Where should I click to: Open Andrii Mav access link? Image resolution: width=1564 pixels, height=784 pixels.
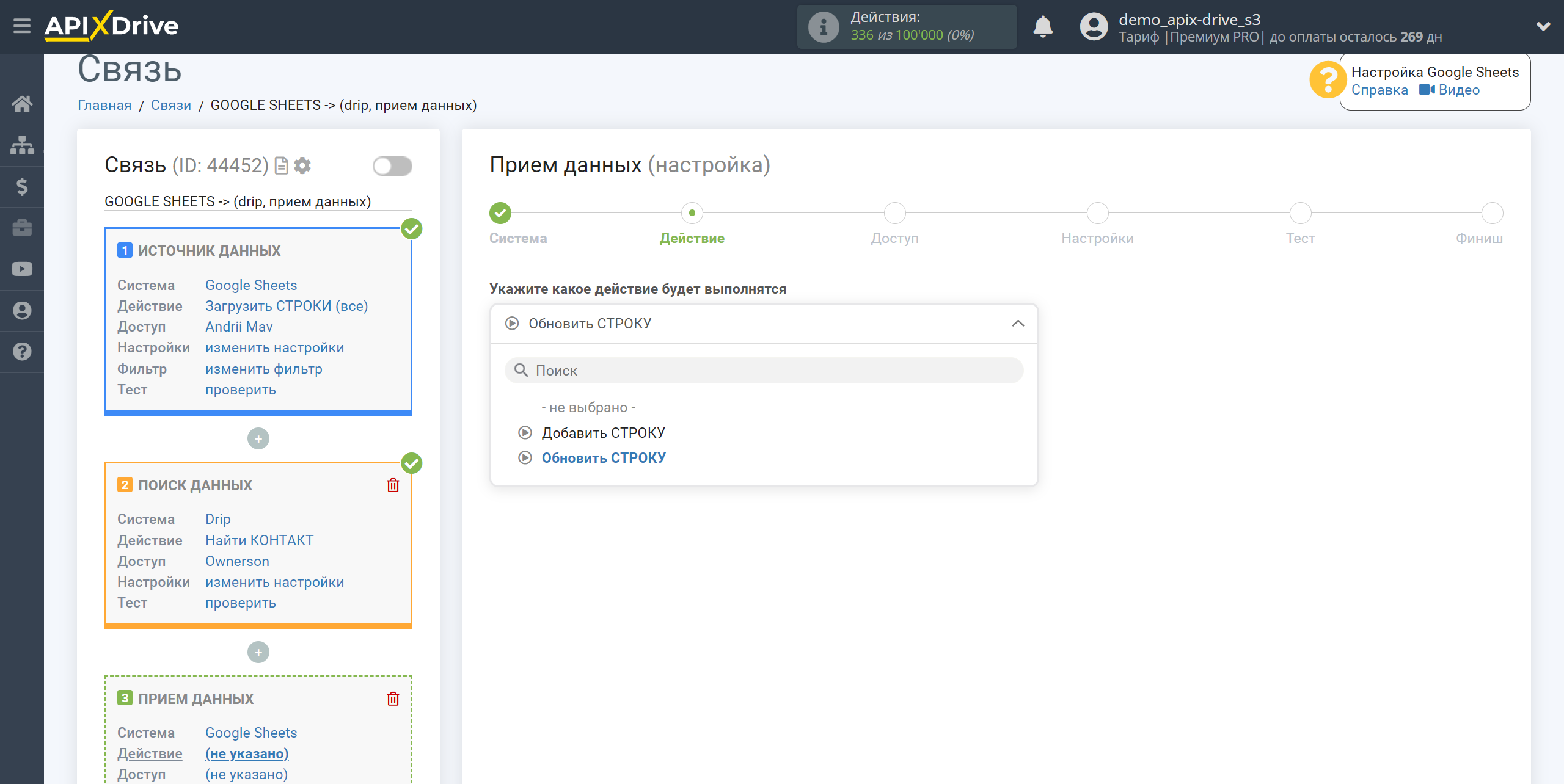[239, 327]
